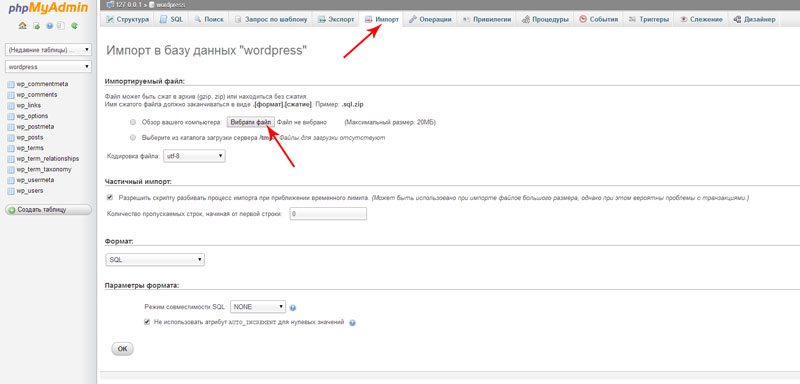Open the 'Процедуры' tab

(545, 19)
